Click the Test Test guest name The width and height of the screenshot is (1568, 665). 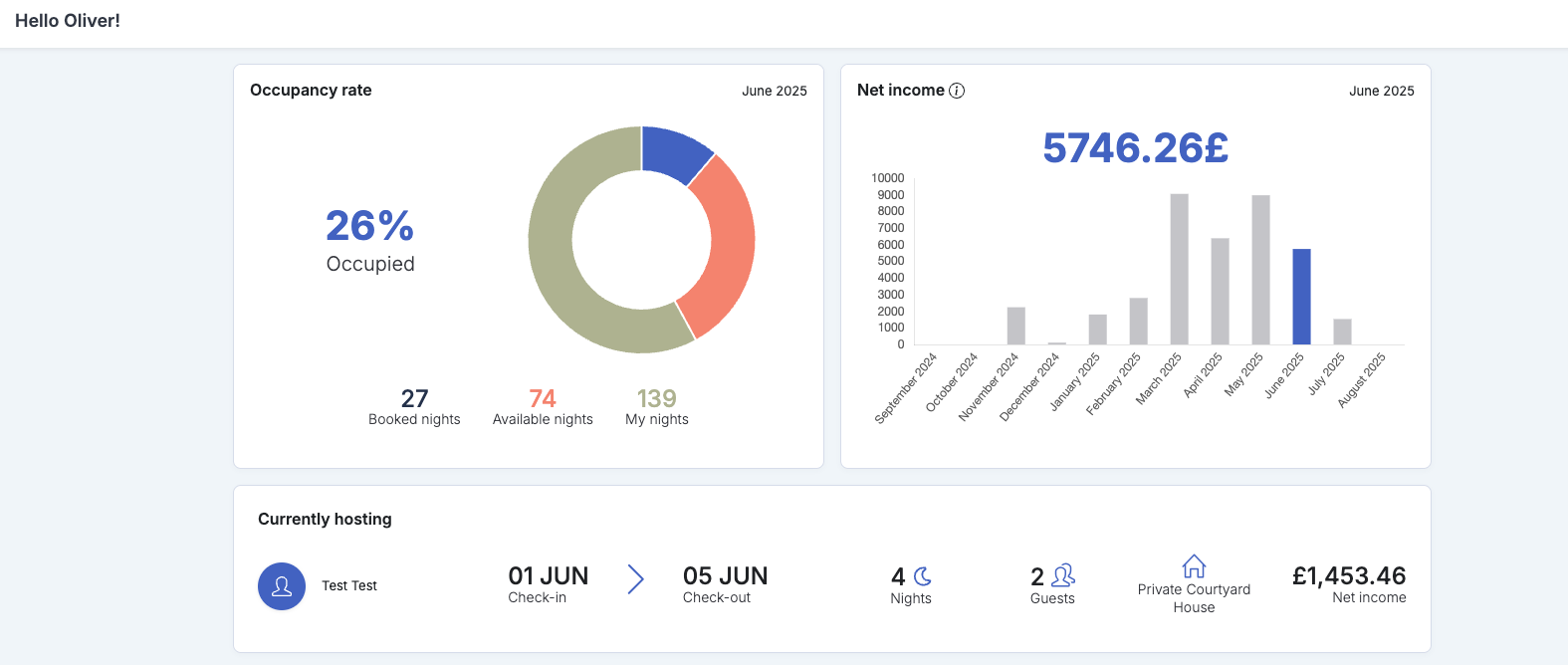[x=349, y=586]
